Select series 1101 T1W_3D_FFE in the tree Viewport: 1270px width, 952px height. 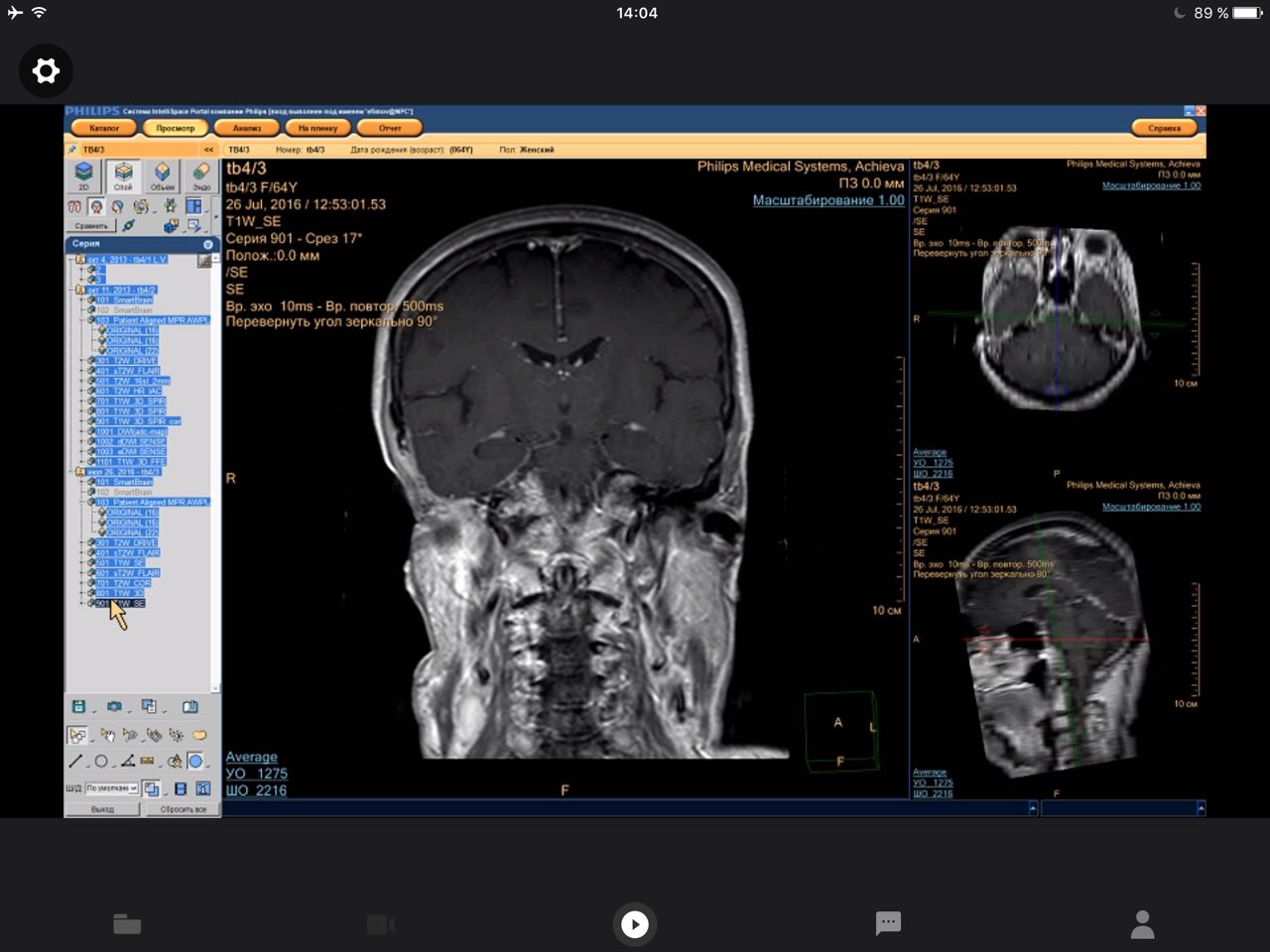(x=131, y=461)
